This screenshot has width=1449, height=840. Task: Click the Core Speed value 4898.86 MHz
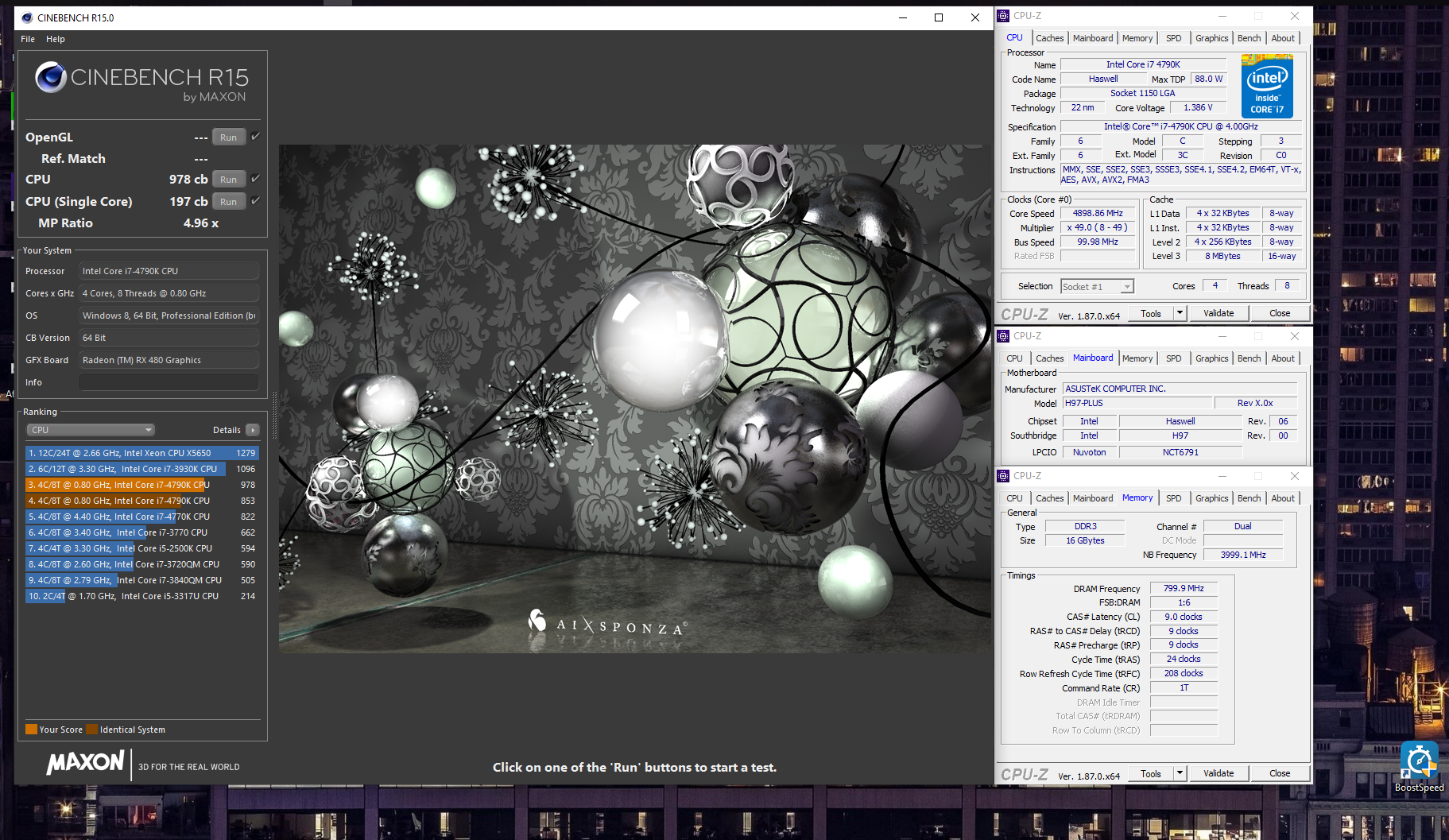coord(1098,213)
